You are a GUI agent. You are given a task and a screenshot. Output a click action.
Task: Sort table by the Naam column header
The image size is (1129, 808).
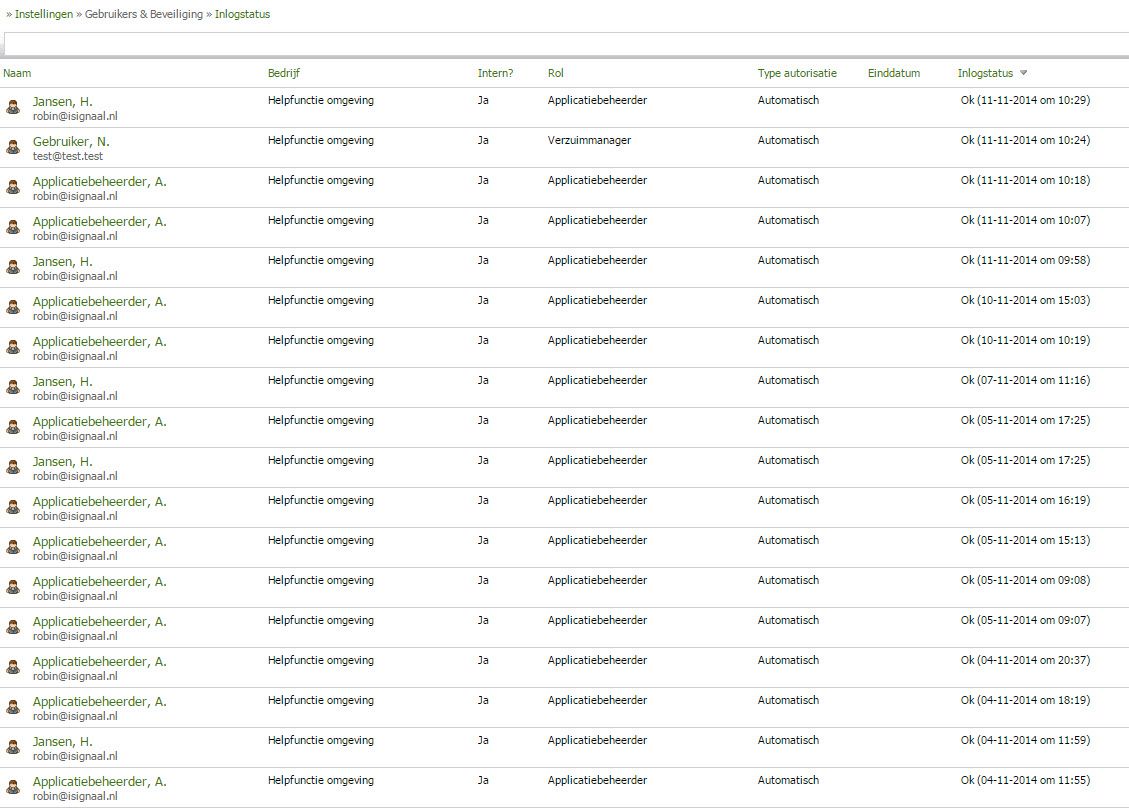tap(17, 73)
